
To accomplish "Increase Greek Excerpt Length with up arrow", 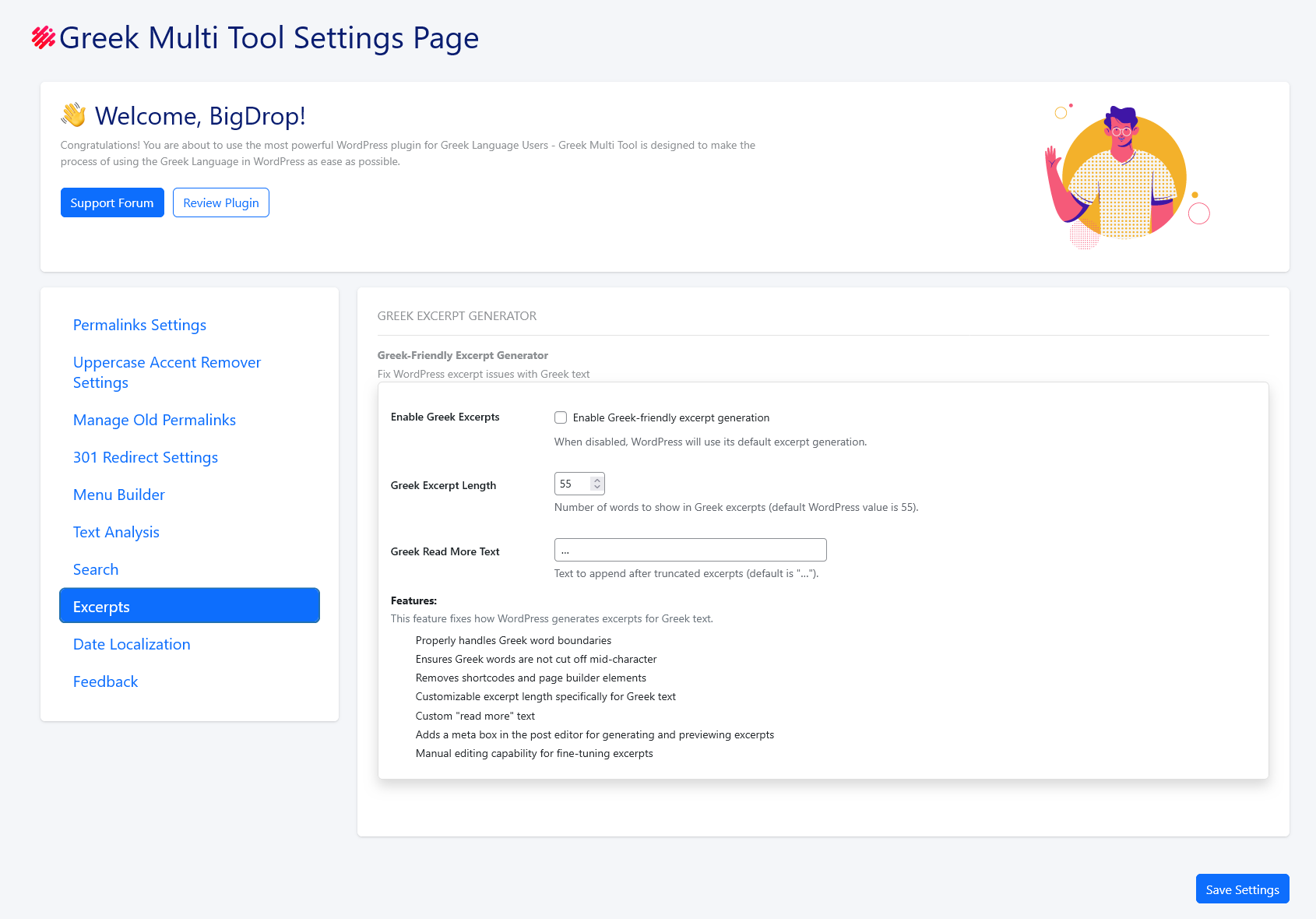I will (597, 480).
